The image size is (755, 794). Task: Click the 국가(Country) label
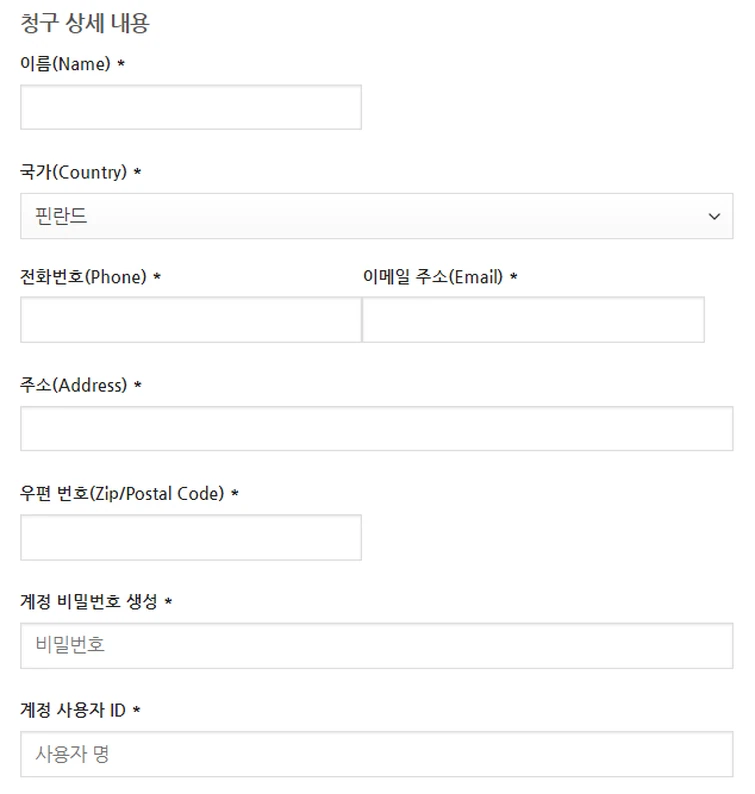pyautogui.click(x=73, y=172)
